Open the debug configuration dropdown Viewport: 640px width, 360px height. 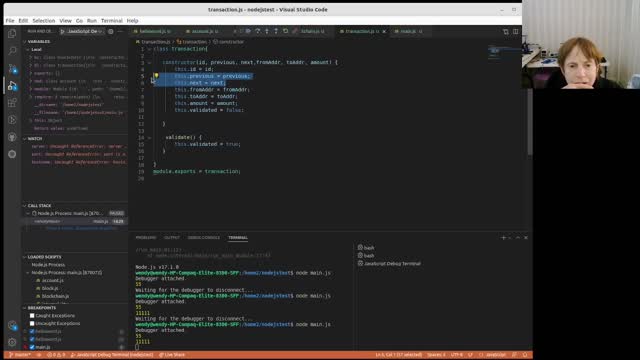(x=84, y=31)
